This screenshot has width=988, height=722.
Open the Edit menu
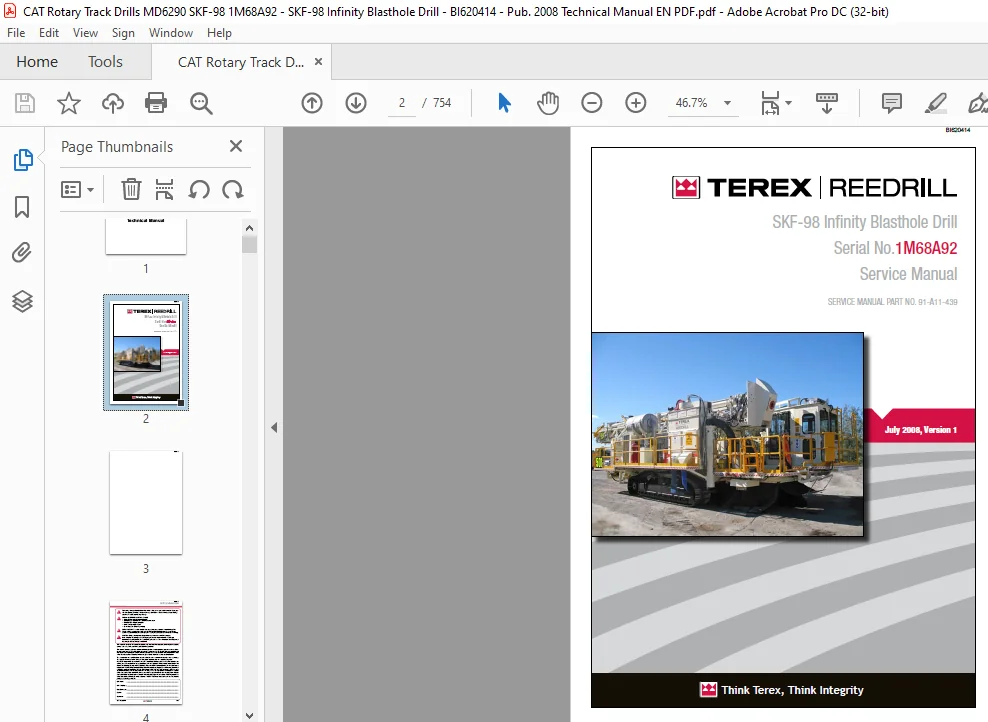[x=49, y=33]
